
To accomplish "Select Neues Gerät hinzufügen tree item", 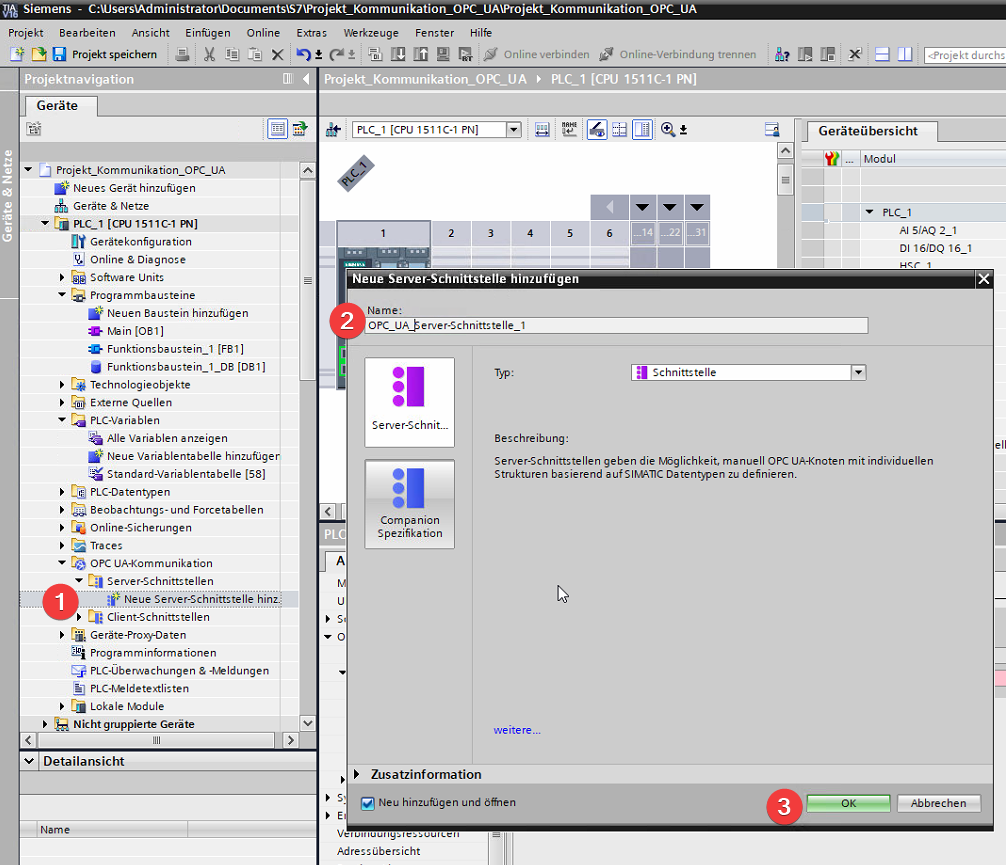I will [134, 188].
